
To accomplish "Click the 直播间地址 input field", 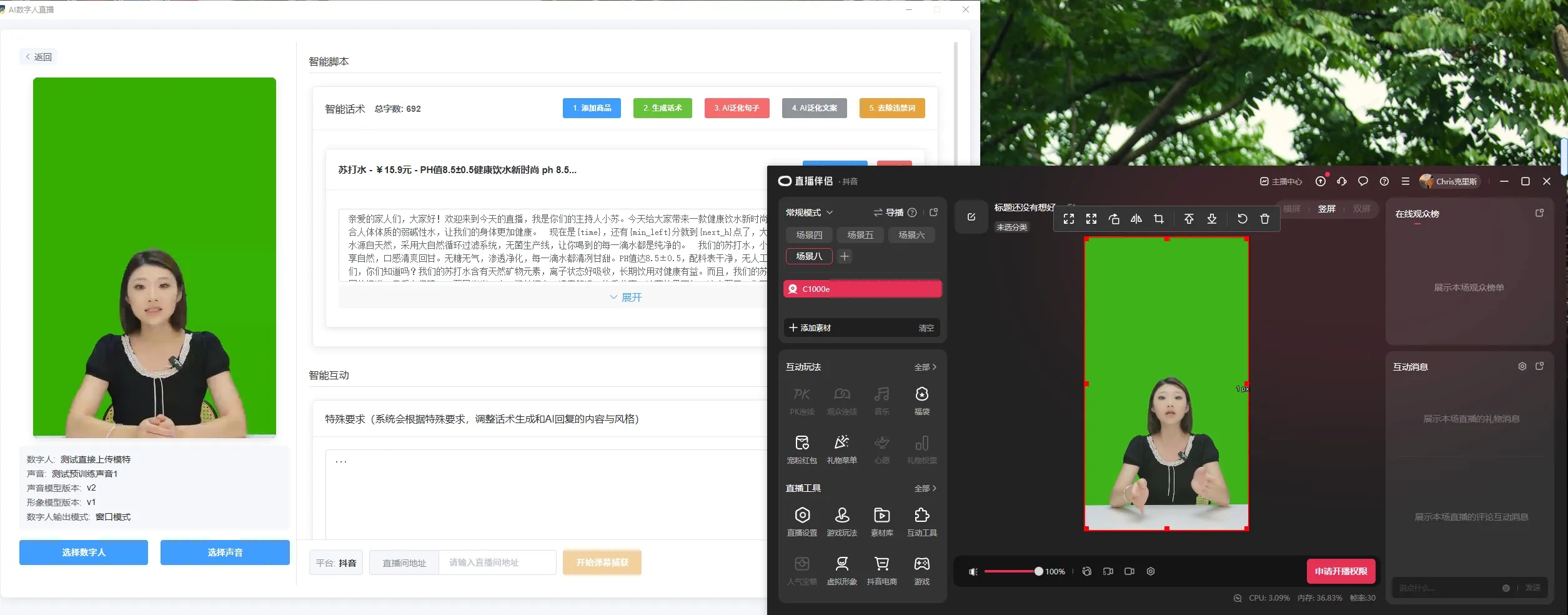I will [x=497, y=562].
